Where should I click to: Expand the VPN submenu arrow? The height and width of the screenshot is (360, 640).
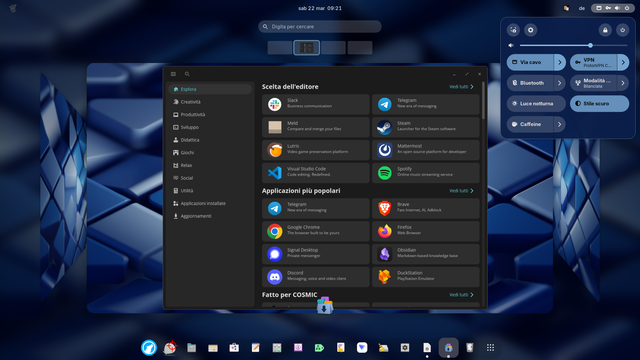click(623, 62)
